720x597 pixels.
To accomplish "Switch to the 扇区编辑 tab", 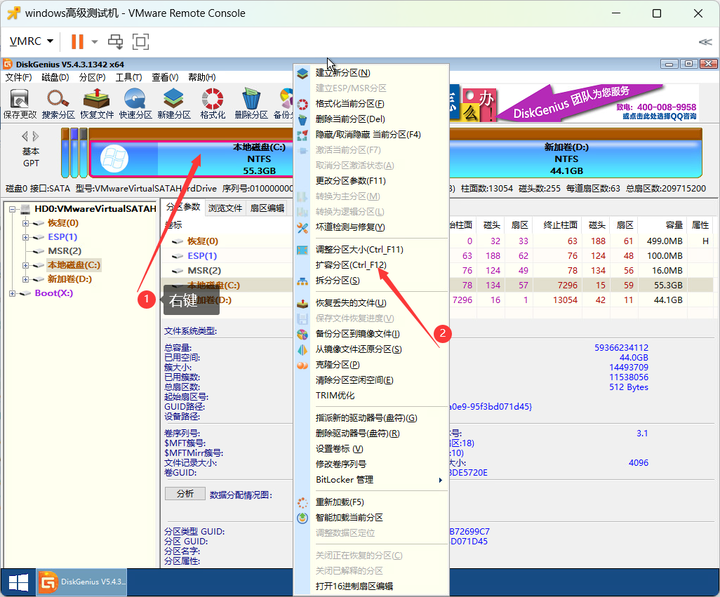I will tap(267, 208).
